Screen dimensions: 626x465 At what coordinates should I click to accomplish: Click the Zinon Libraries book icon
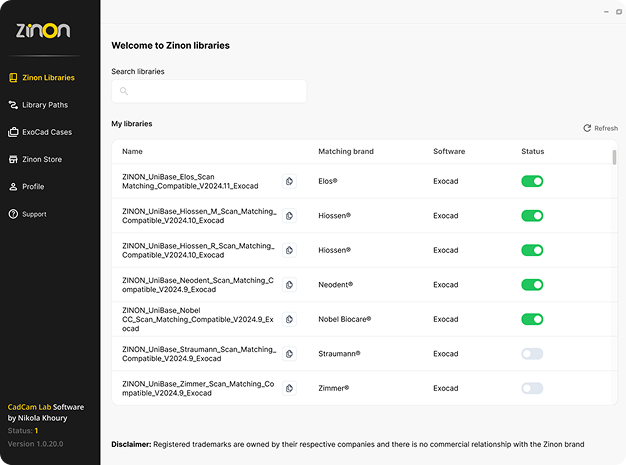(x=13, y=77)
